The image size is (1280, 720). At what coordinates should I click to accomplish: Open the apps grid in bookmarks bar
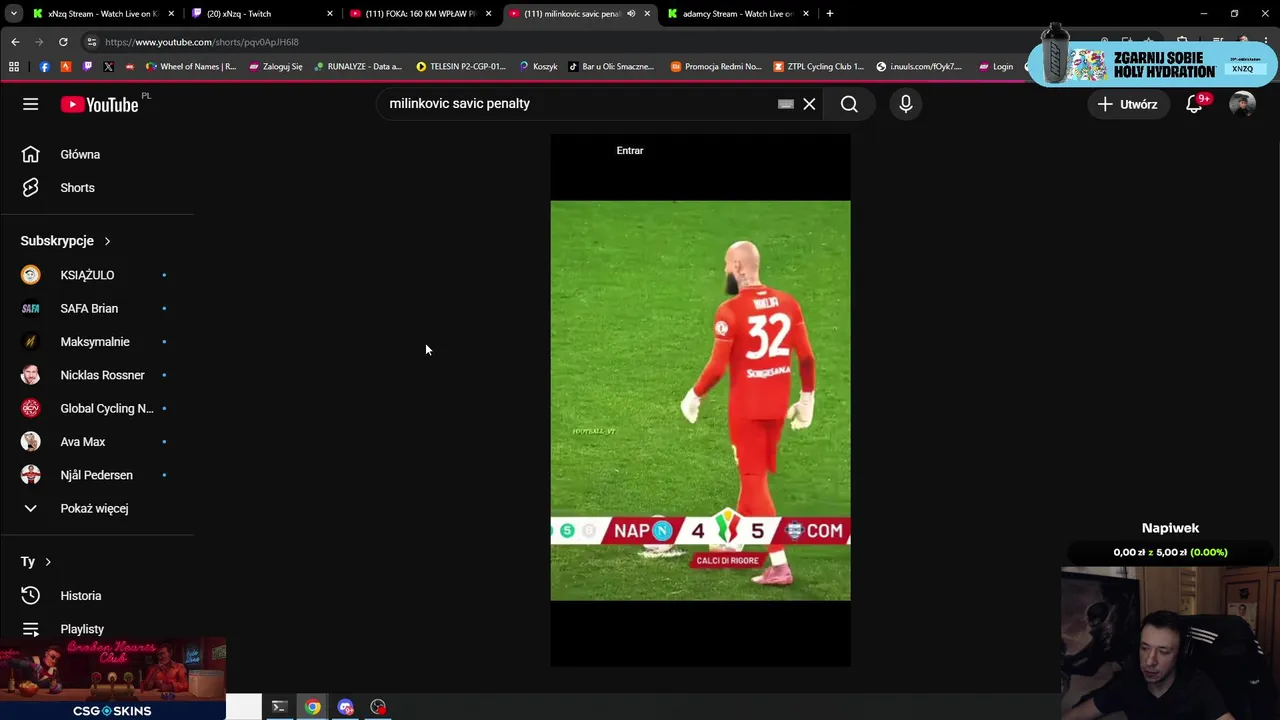tap(14, 67)
